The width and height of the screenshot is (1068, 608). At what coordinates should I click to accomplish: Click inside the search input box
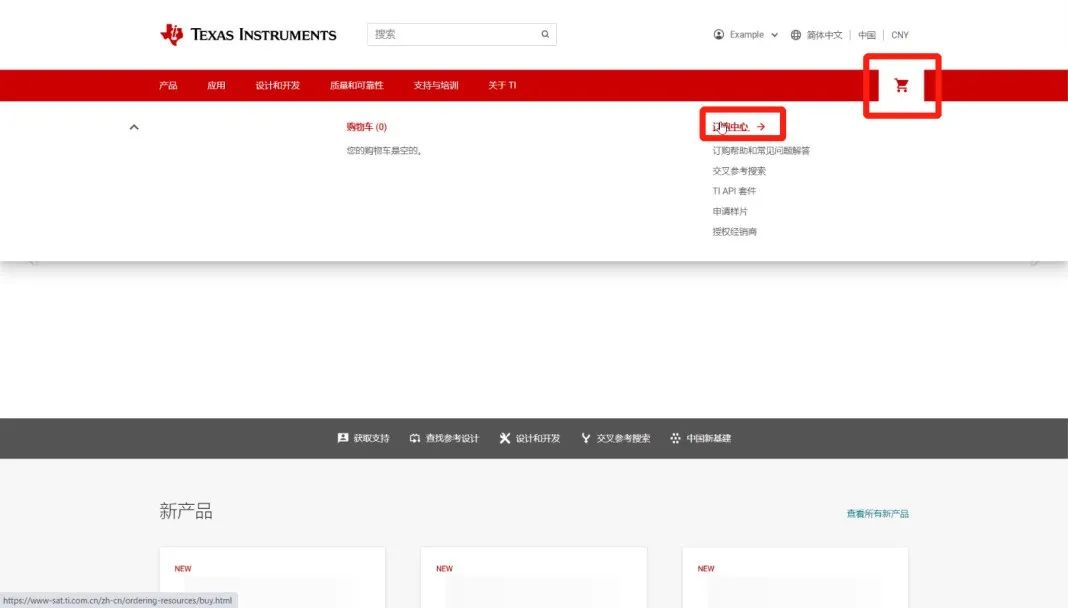coord(450,34)
